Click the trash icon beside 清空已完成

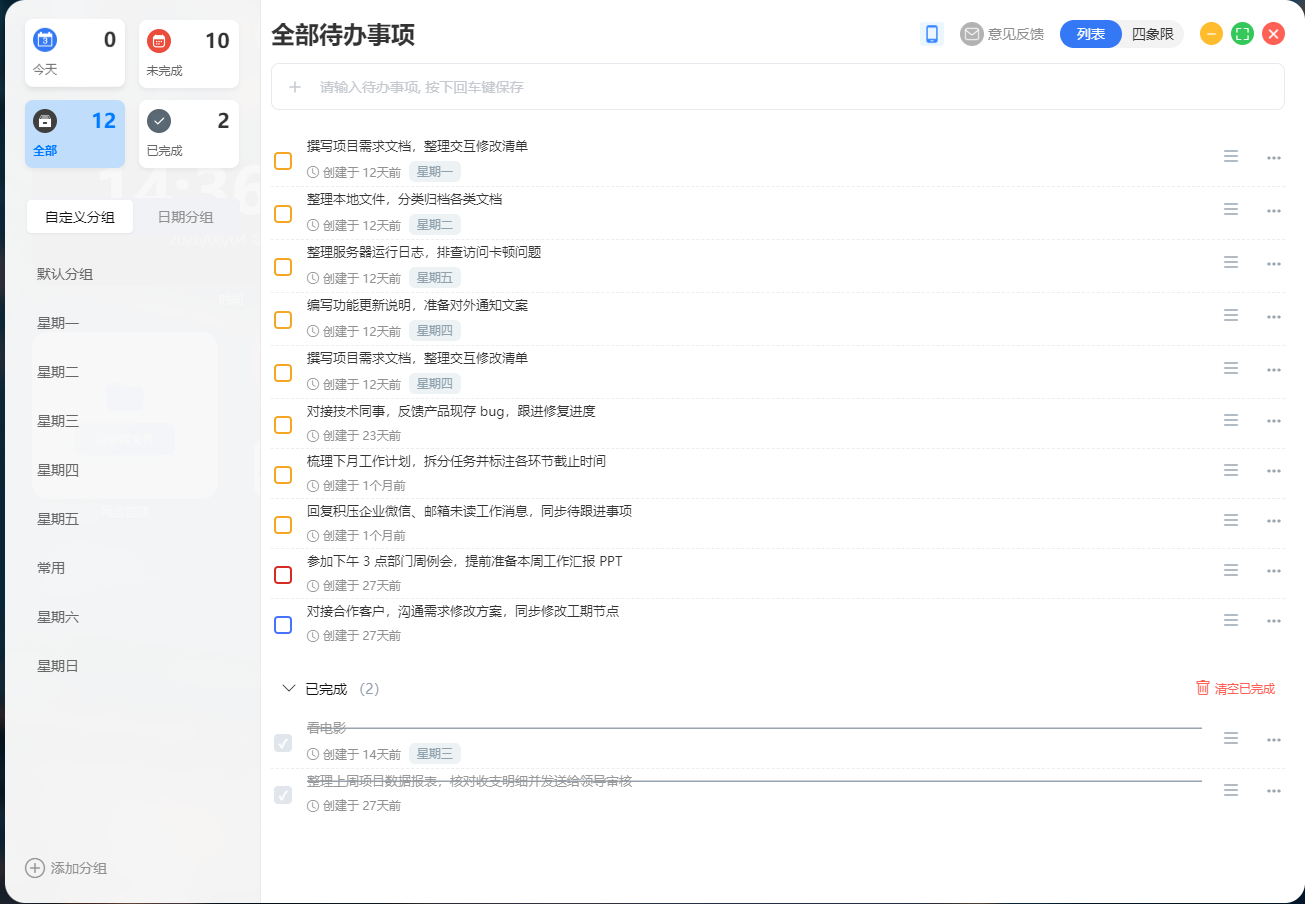(1203, 688)
